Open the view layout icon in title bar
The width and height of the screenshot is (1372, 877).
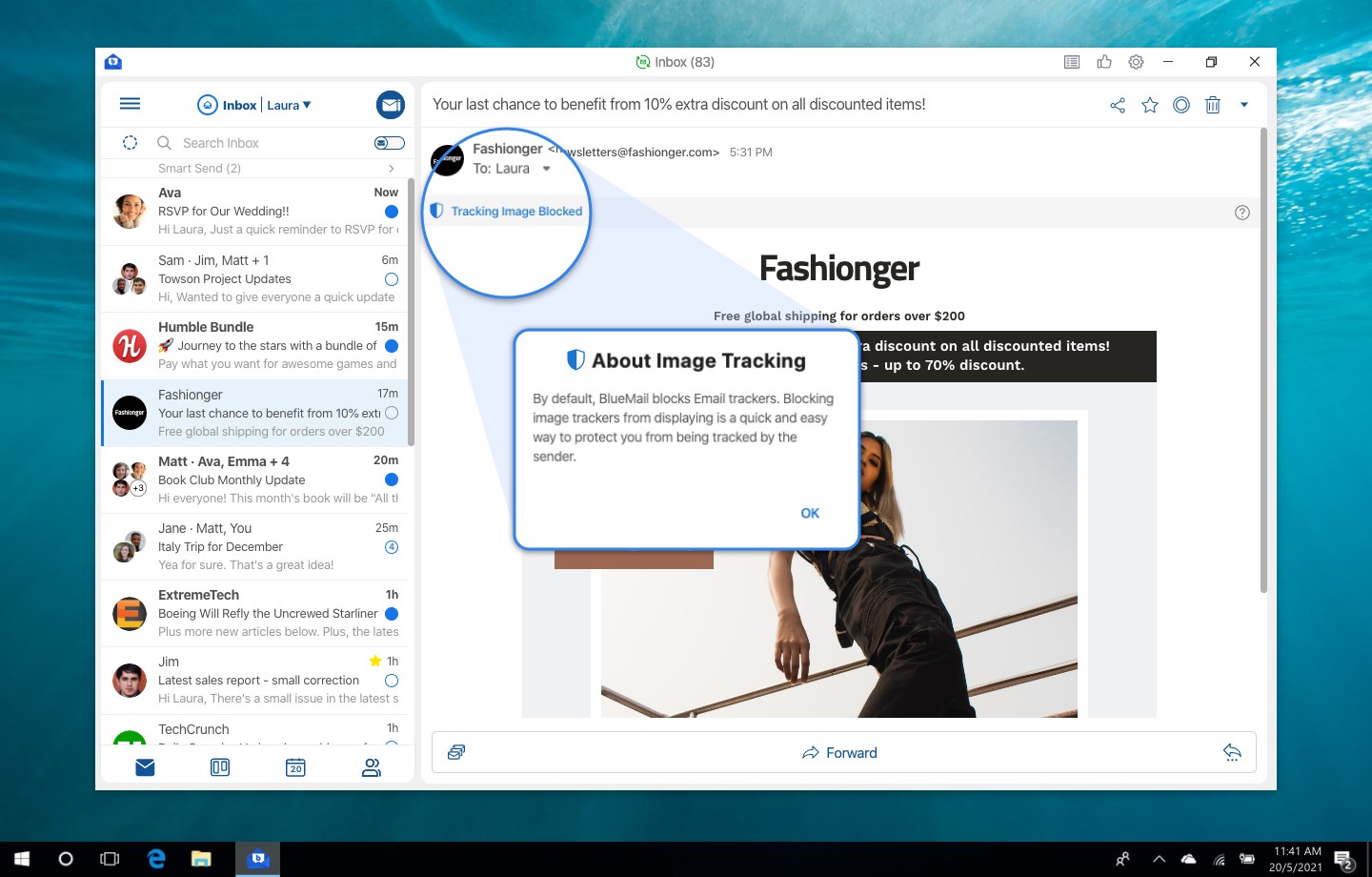(1072, 62)
